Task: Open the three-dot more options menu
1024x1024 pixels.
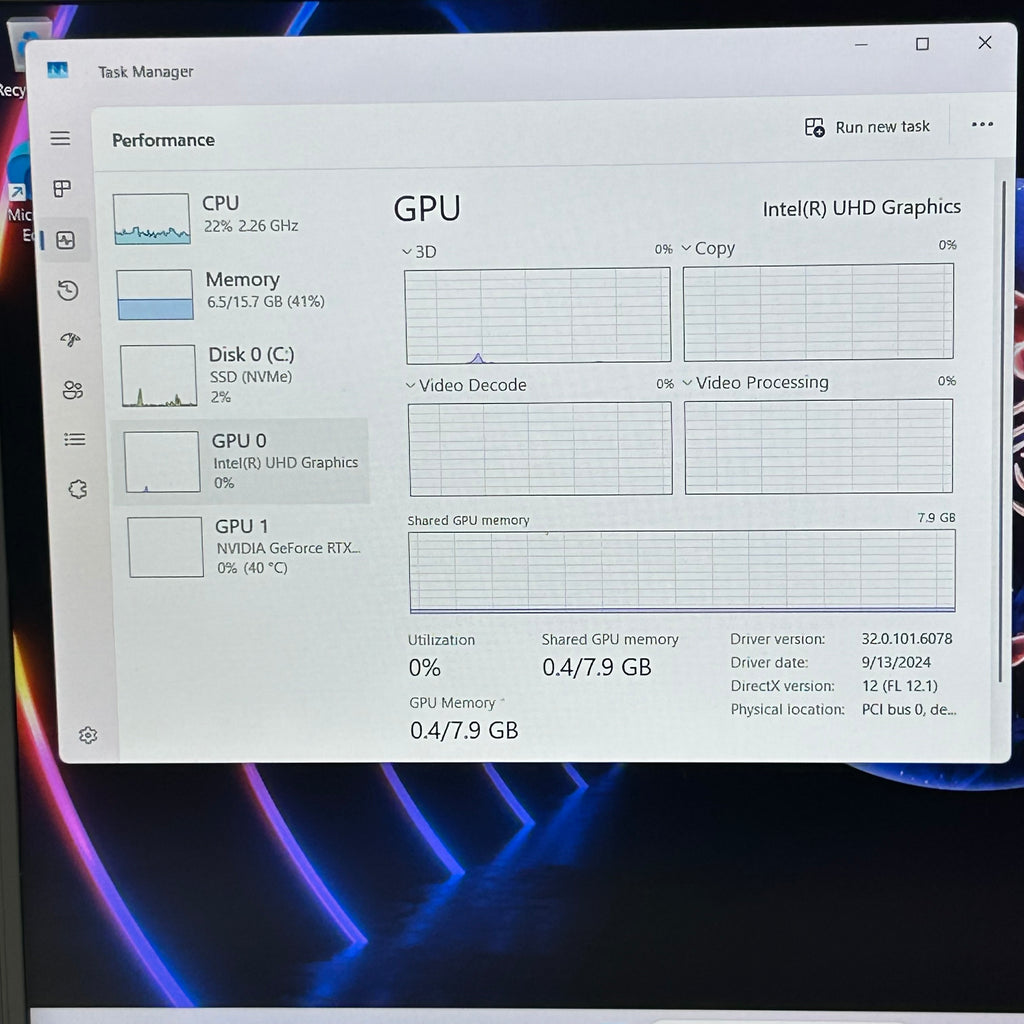Action: coord(982,124)
